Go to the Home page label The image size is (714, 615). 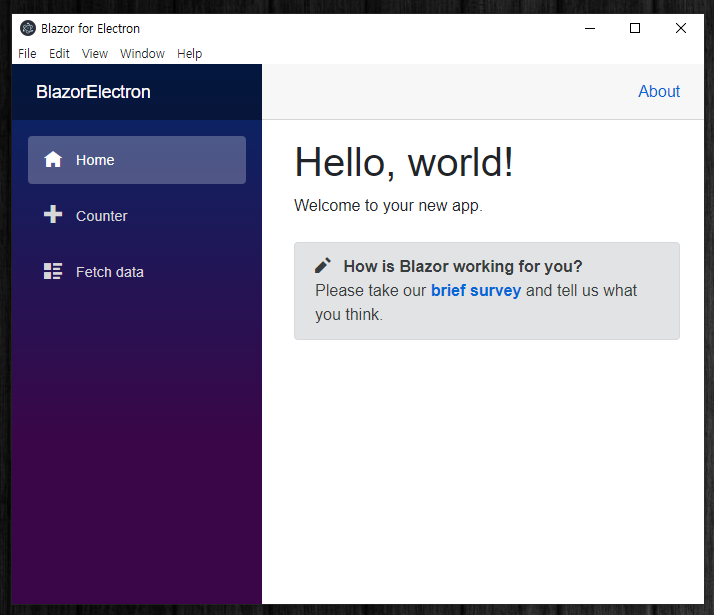point(95,160)
